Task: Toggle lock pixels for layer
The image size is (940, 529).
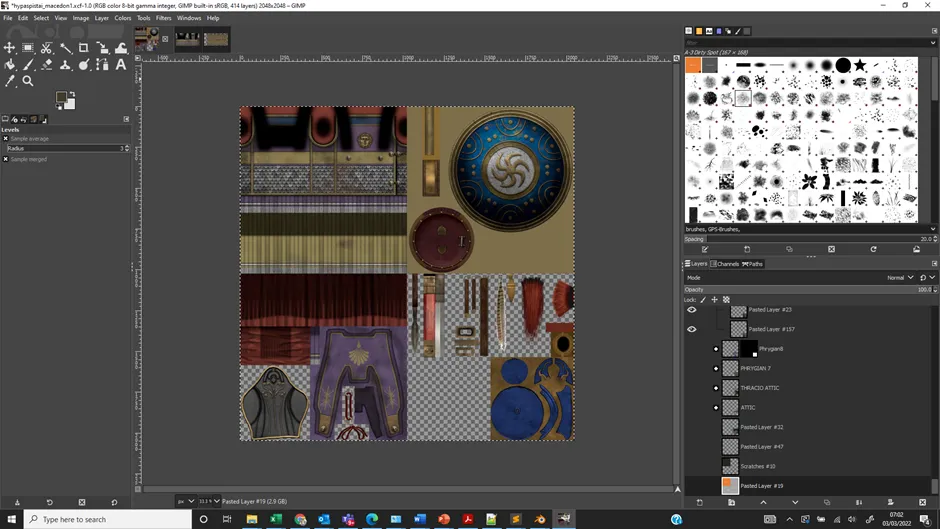Action: pos(703,299)
